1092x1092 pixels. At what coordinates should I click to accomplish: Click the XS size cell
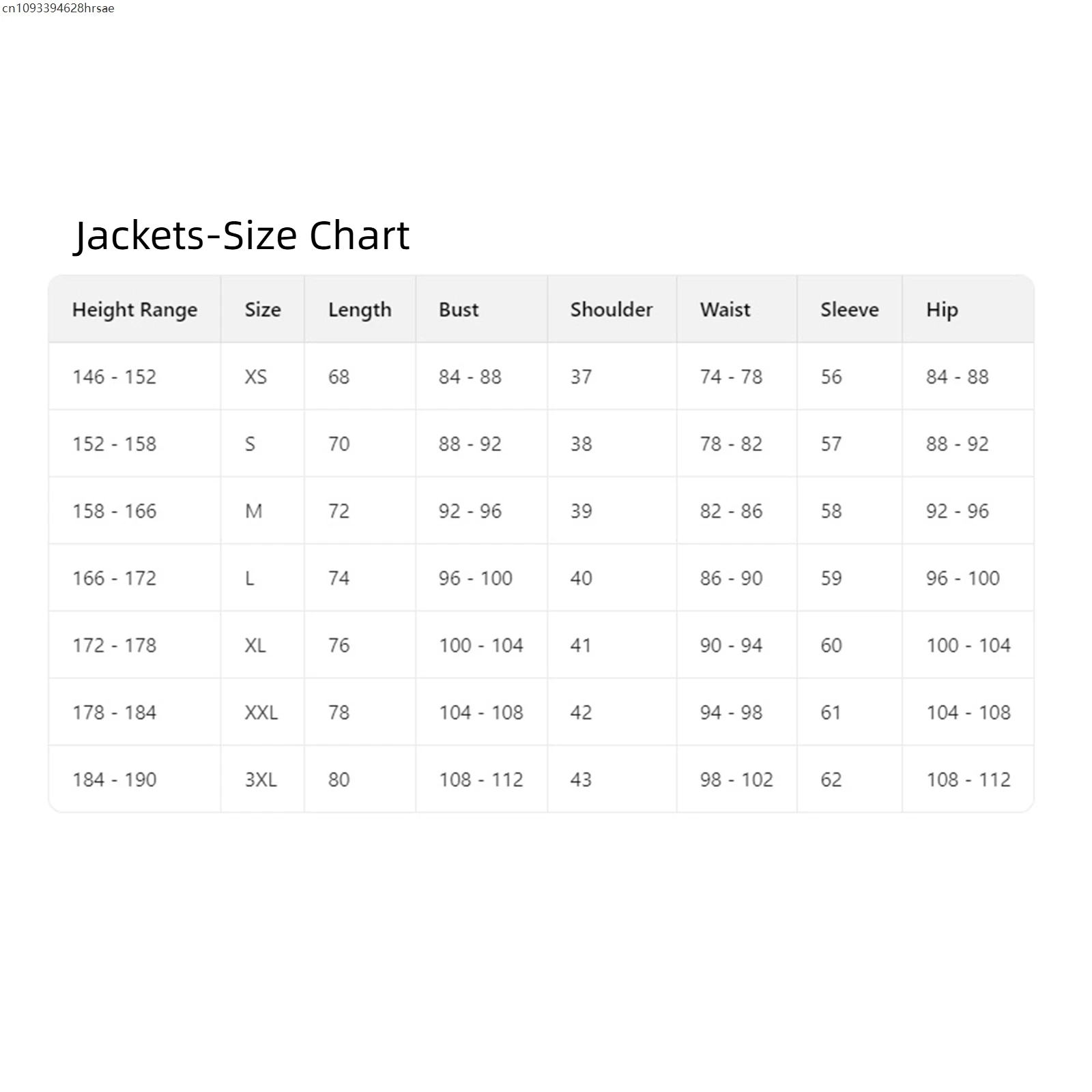256,377
